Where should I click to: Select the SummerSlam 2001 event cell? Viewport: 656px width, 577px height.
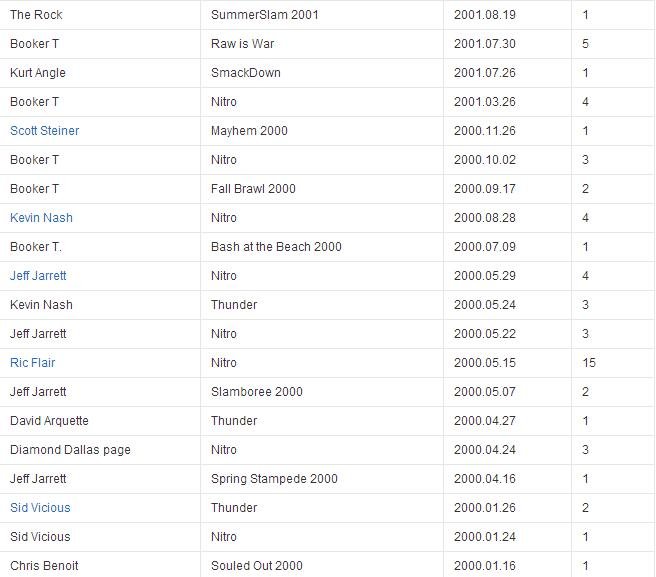[x=322, y=15]
